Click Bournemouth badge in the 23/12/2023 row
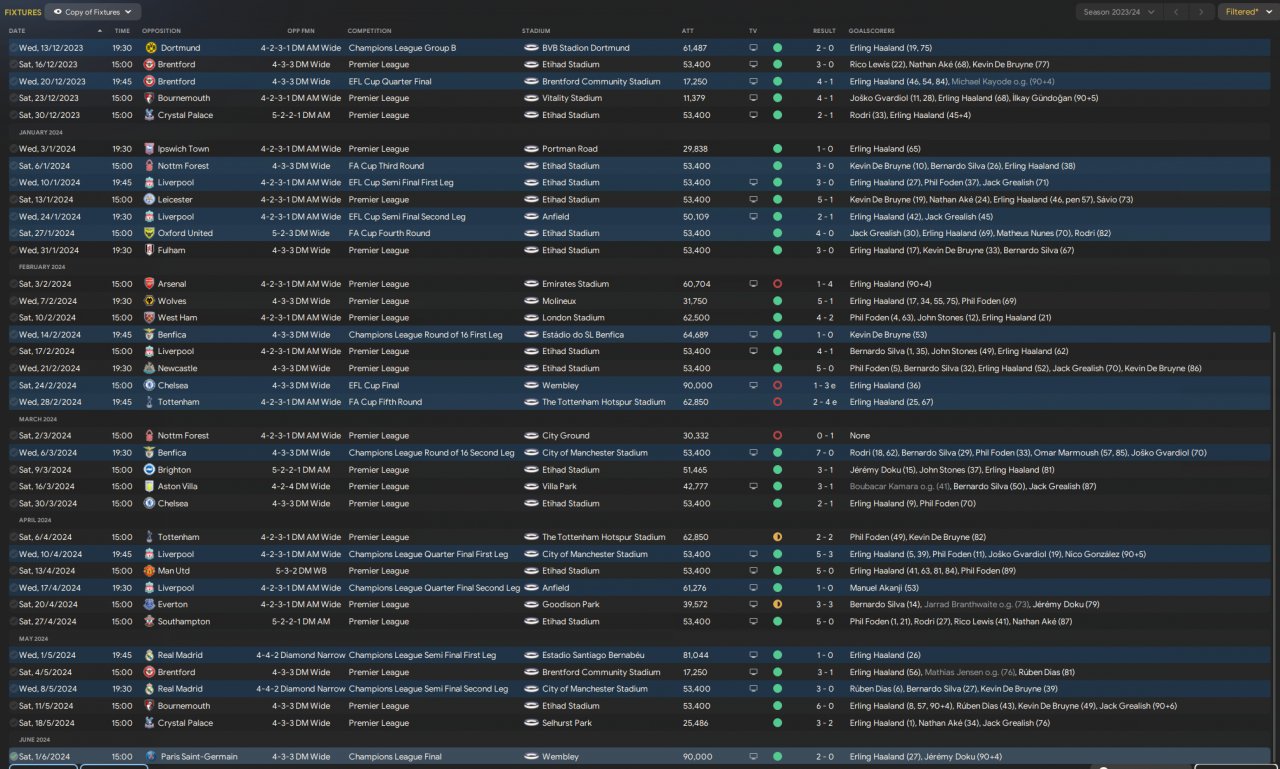The height and width of the screenshot is (769, 1280). [149, 99]
